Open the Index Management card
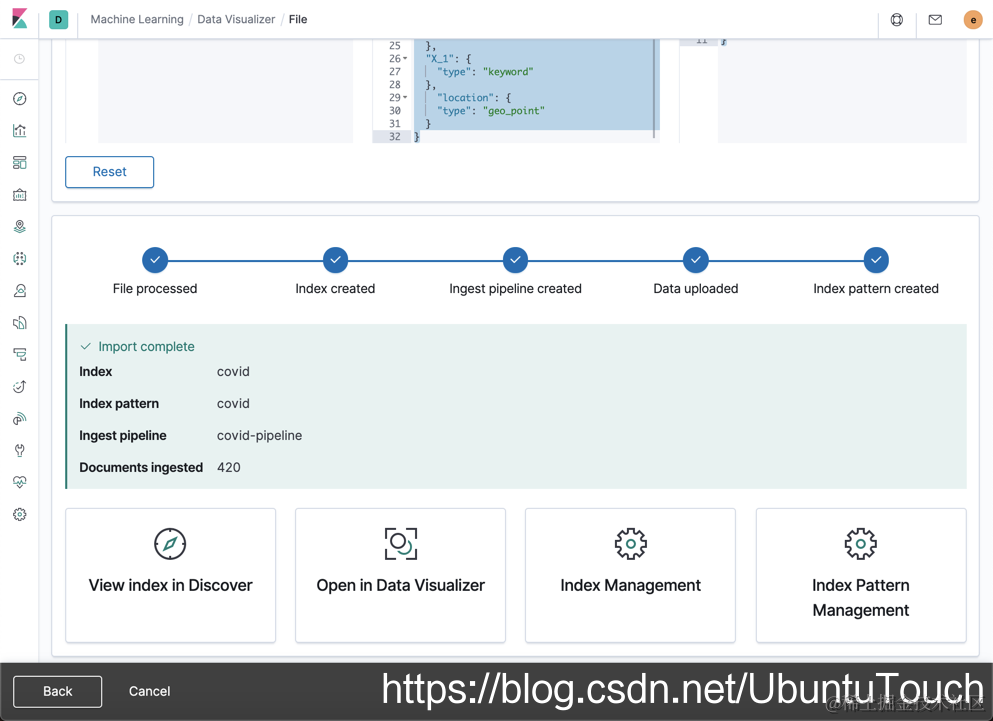The image size is (993, 721). tap(631, 575)
